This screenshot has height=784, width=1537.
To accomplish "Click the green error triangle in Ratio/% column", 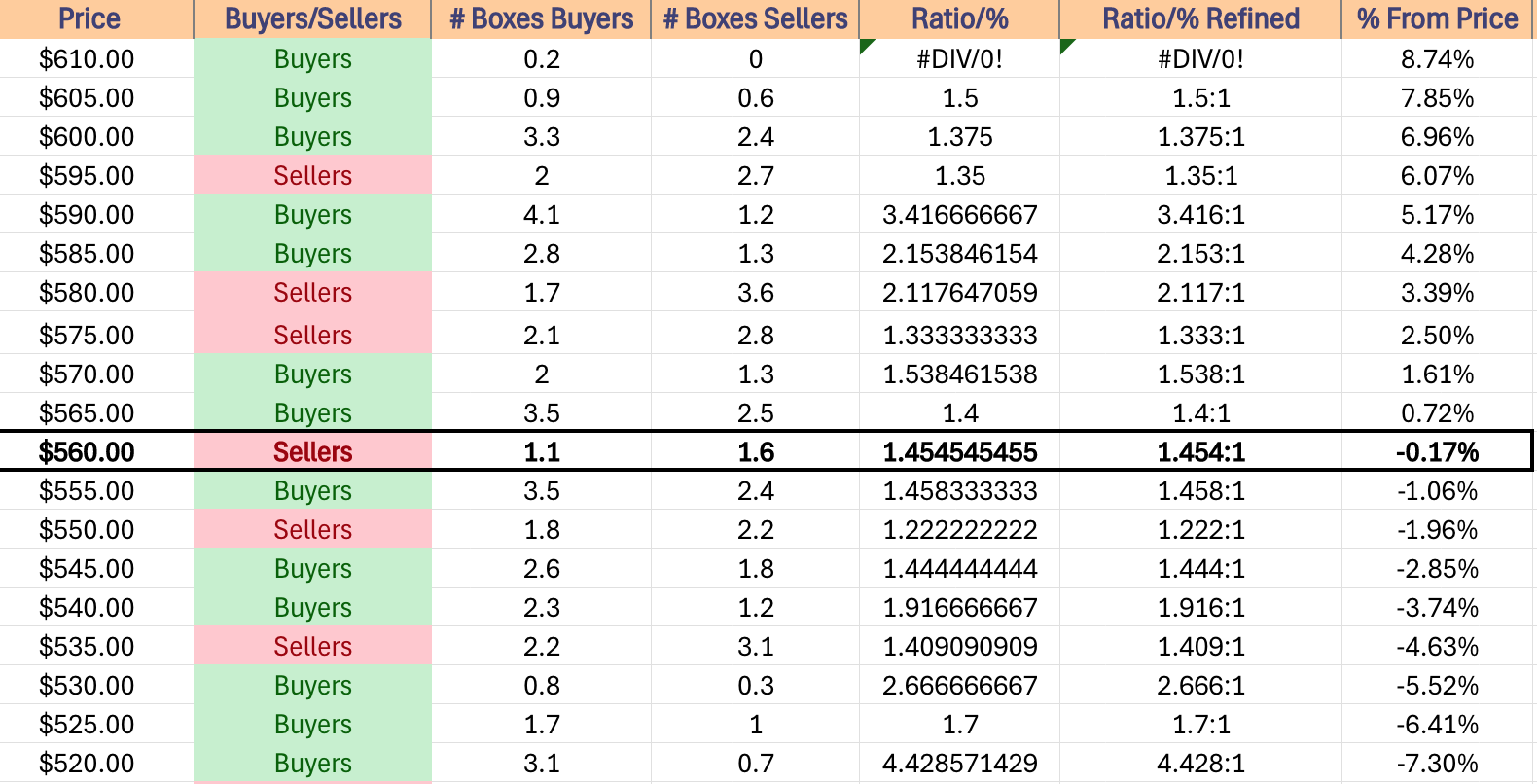I will [x=867, y=45].
